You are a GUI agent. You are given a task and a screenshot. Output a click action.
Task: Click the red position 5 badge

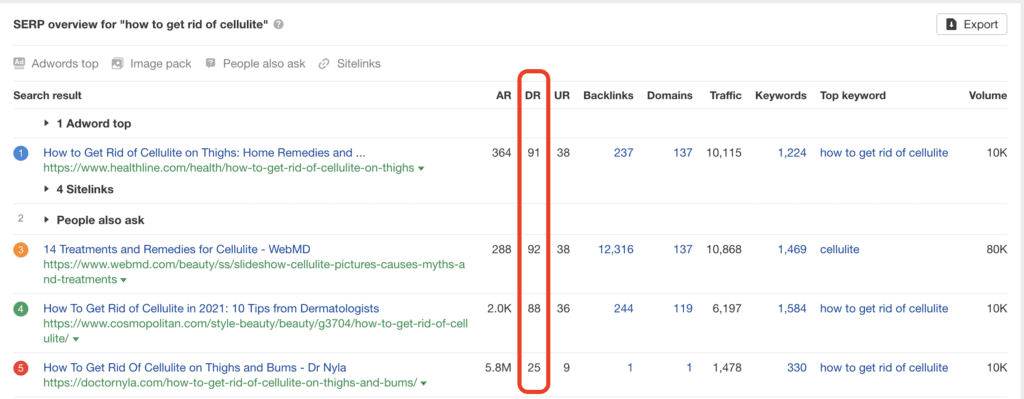(x=21, y=368)
